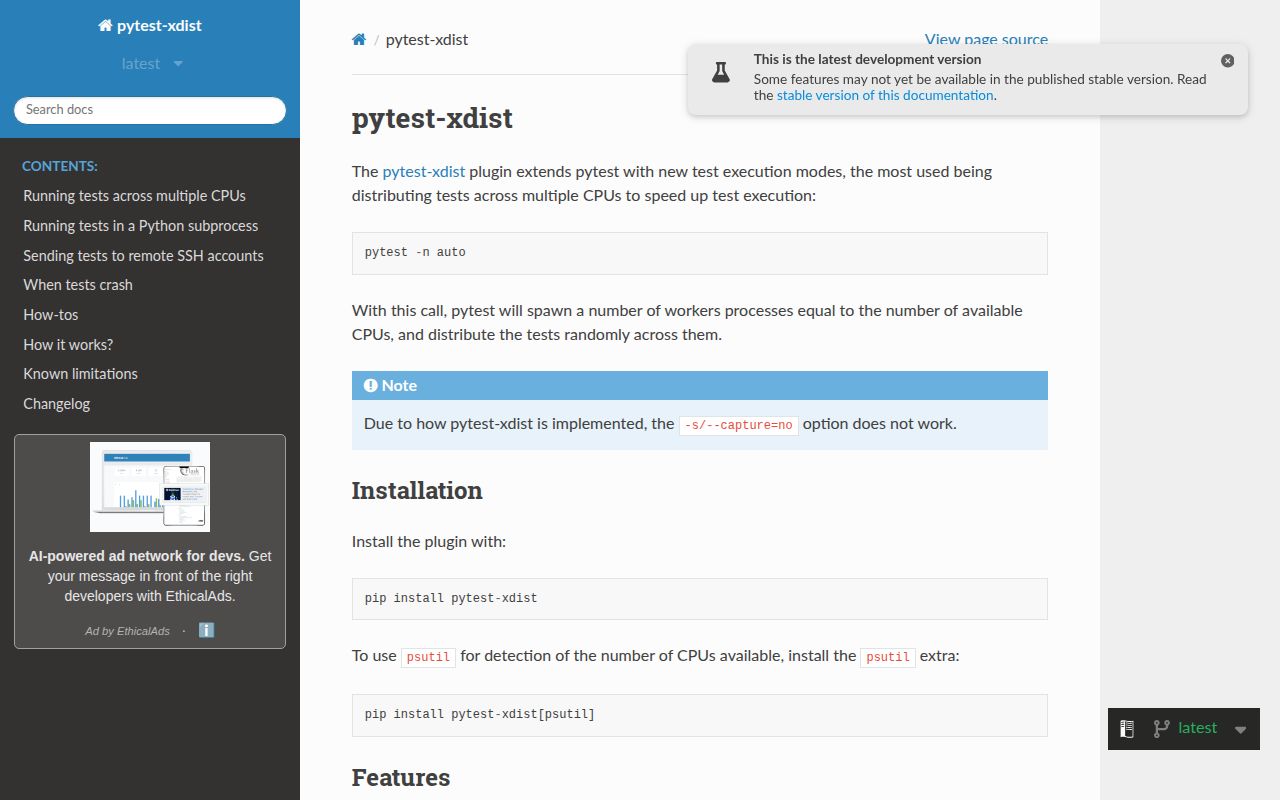Focus the Search docs field
Viewport: 1280px width, 800px height.
pyautogui.click(x=150, y=110)
